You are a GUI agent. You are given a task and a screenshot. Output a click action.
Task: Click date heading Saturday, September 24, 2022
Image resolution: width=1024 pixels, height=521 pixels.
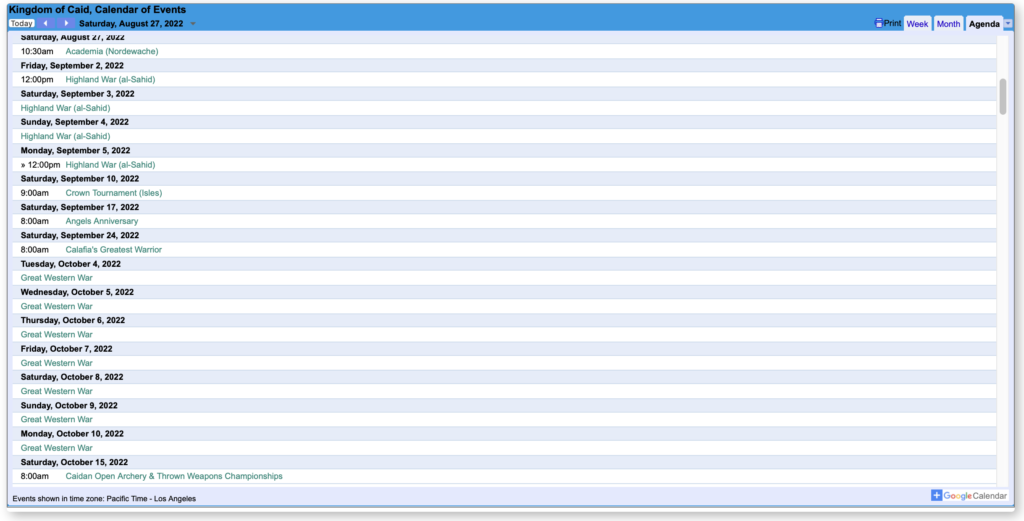click(x=80, y=235)
